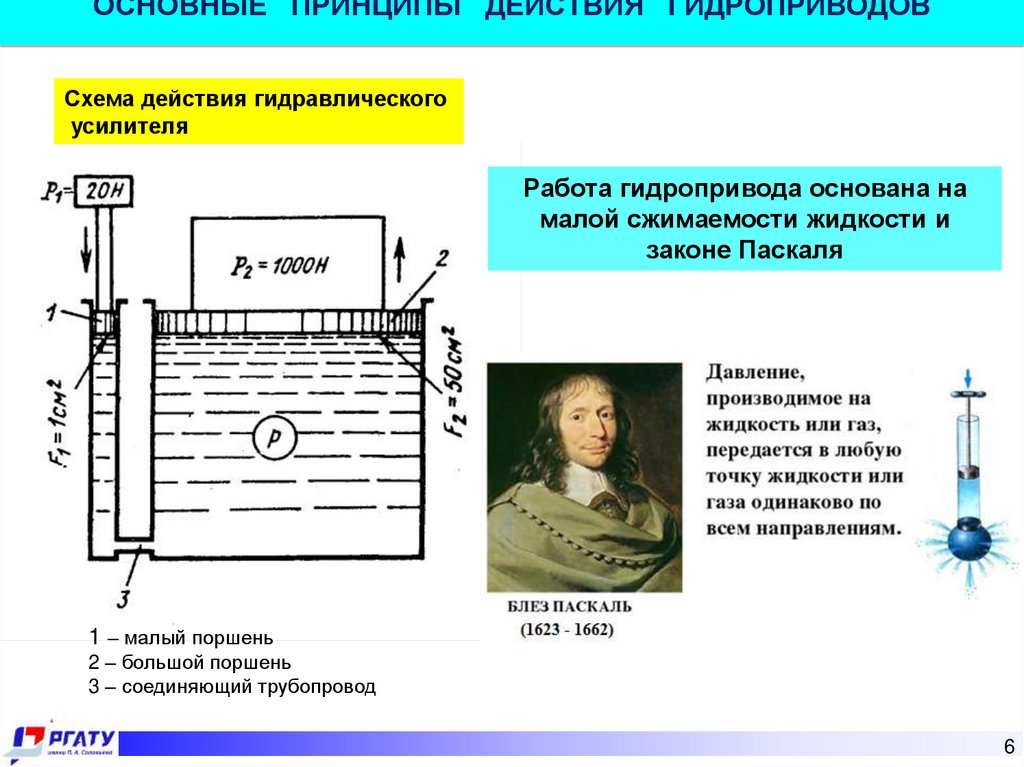This screenshot has width=1024, height=767.
Task: Click the slide number 6
Action: click(1009, 746)
